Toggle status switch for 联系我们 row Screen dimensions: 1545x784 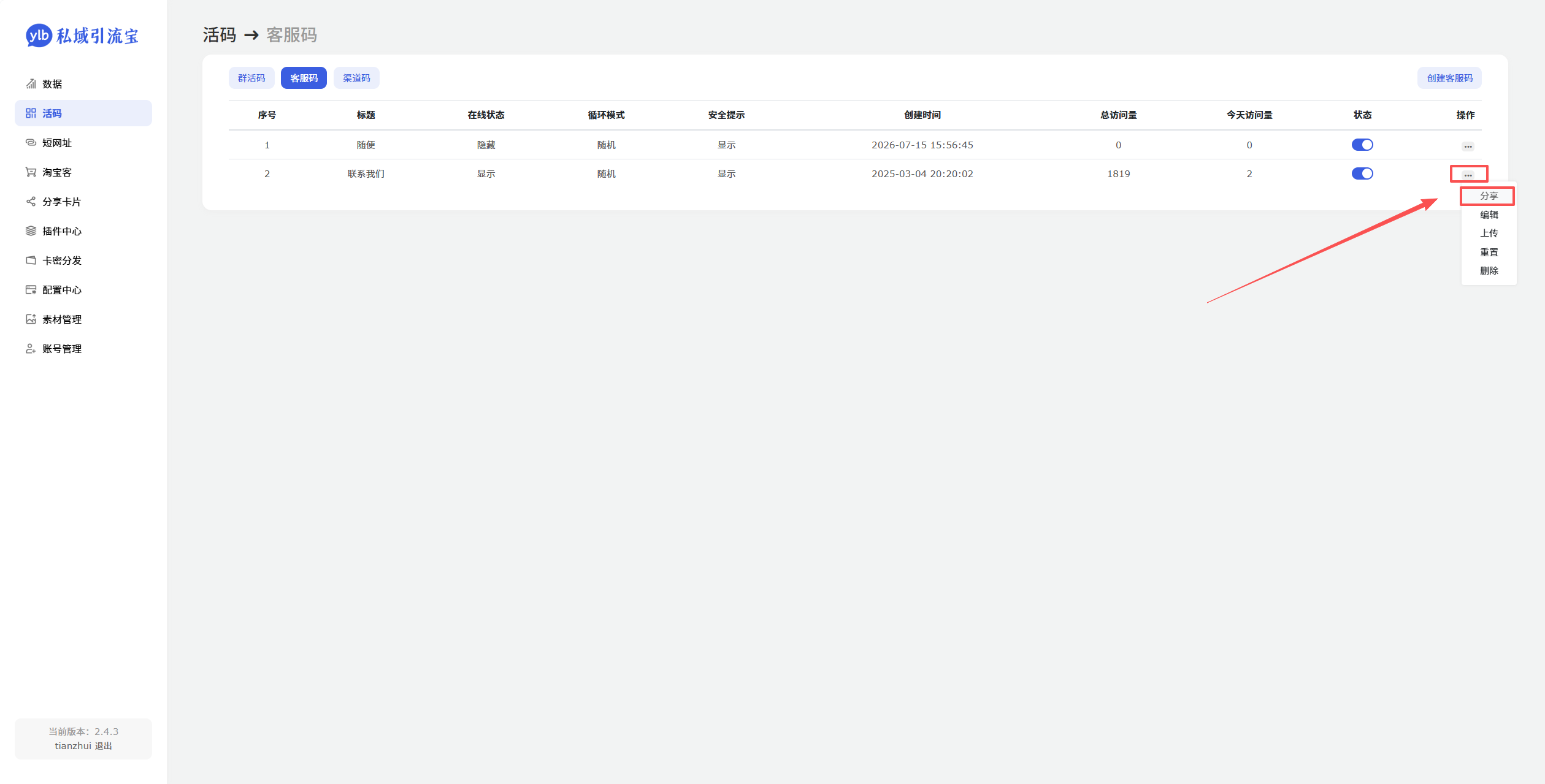1362,173
